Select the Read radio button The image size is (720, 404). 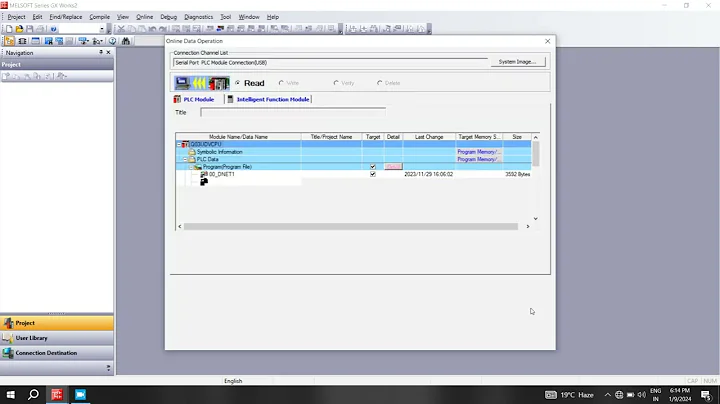(x=237, y=83)
